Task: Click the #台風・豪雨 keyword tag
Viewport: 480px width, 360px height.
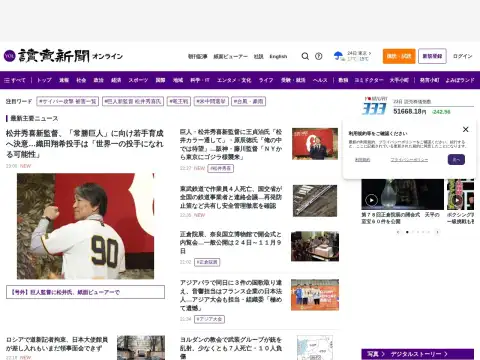Action: click(248, 101)
